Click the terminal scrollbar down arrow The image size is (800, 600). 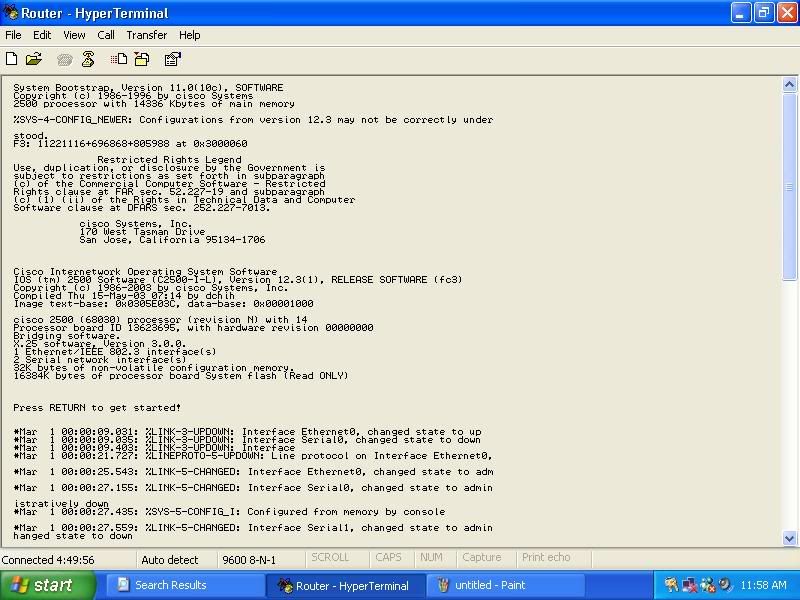789,538
